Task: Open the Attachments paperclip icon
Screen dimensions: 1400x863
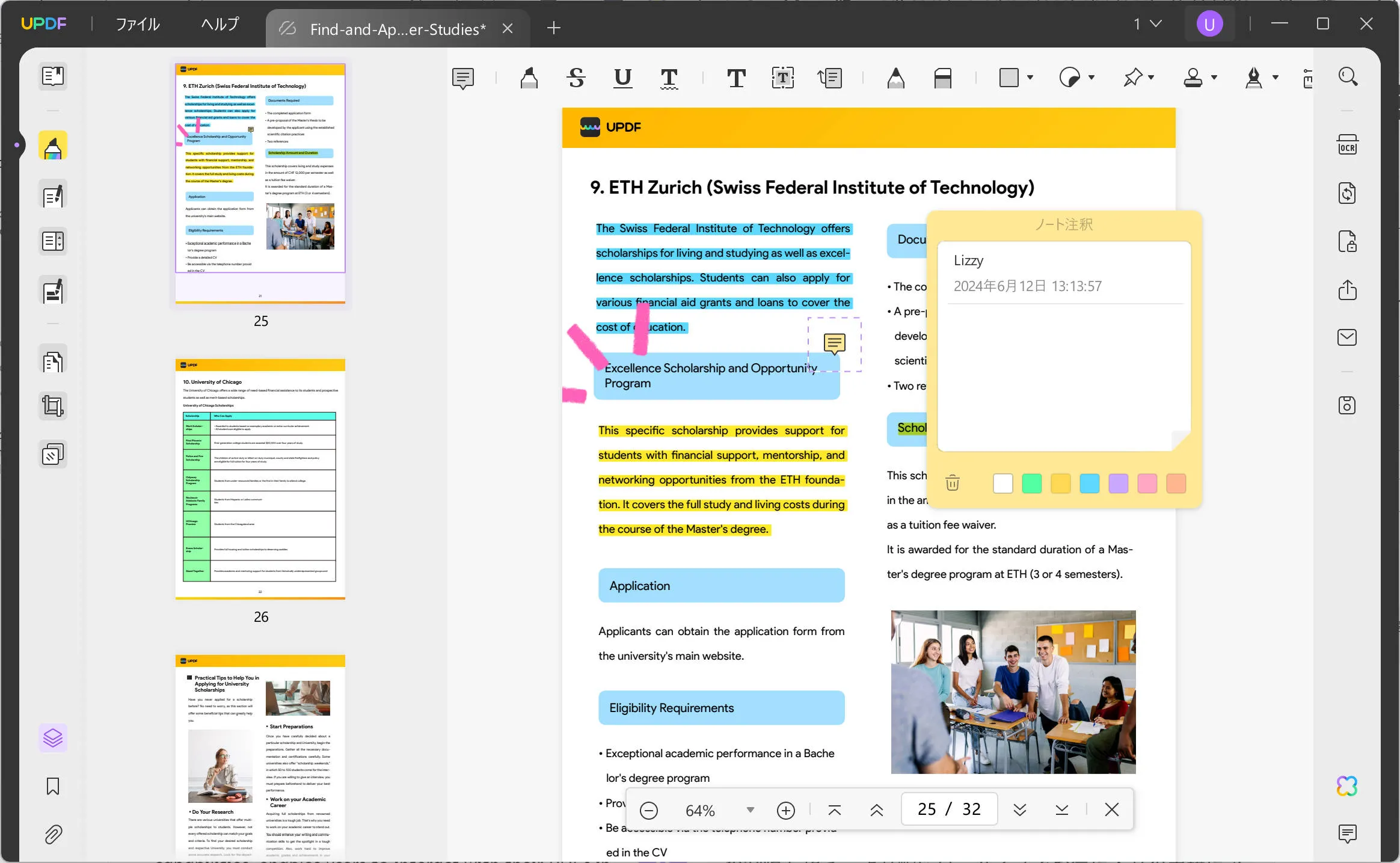Action: coord(53,834)
